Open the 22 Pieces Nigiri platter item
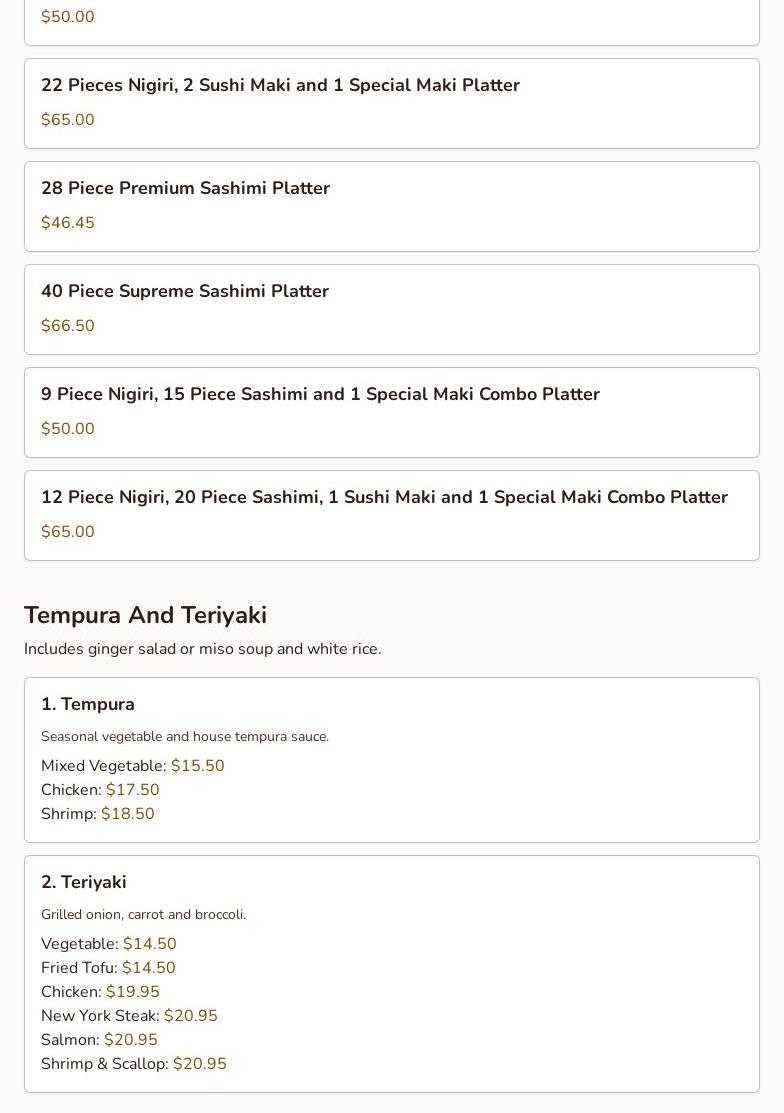The image size is (784, 1113). point(280,86)
